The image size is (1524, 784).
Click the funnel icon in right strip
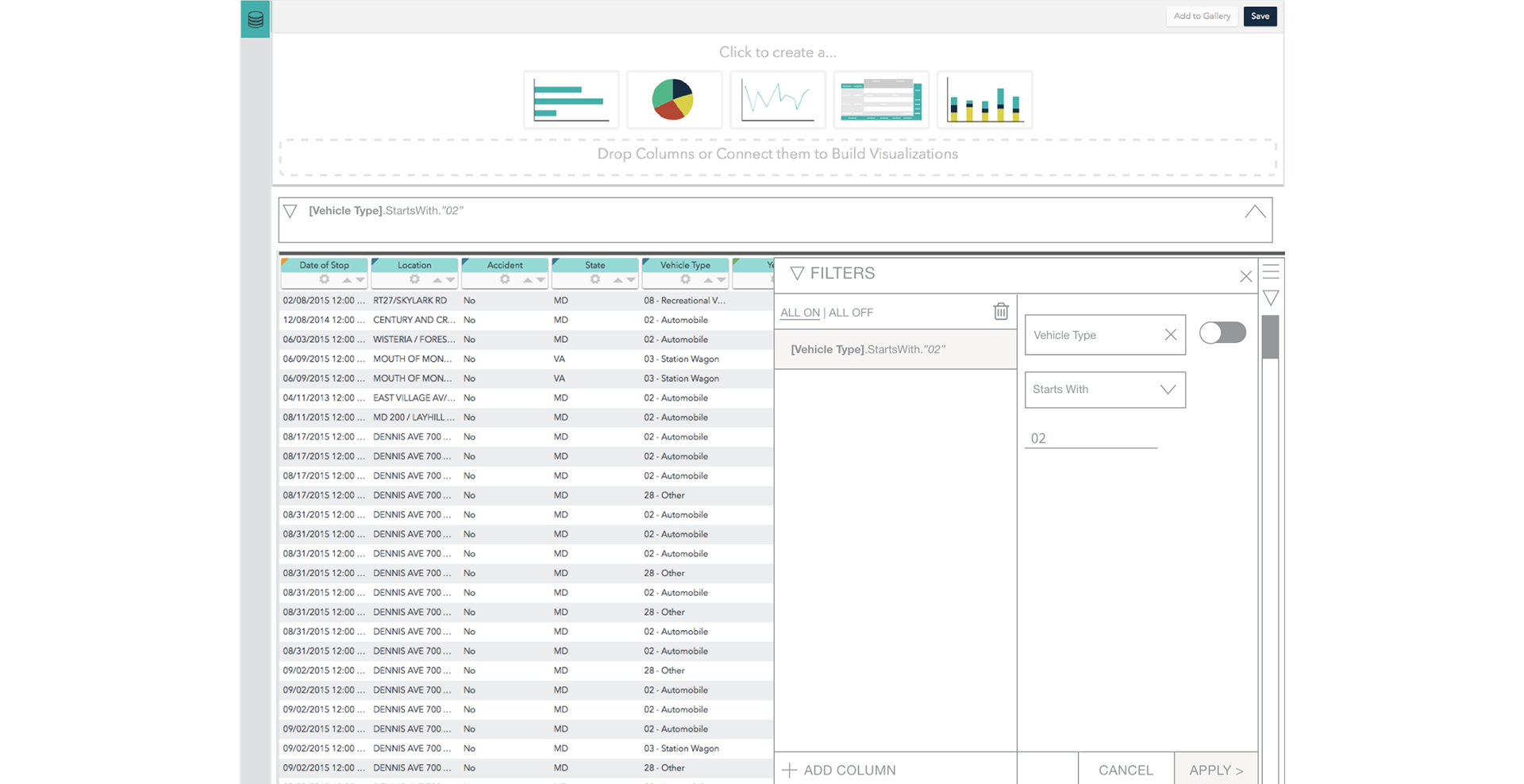pos(1271,298)
